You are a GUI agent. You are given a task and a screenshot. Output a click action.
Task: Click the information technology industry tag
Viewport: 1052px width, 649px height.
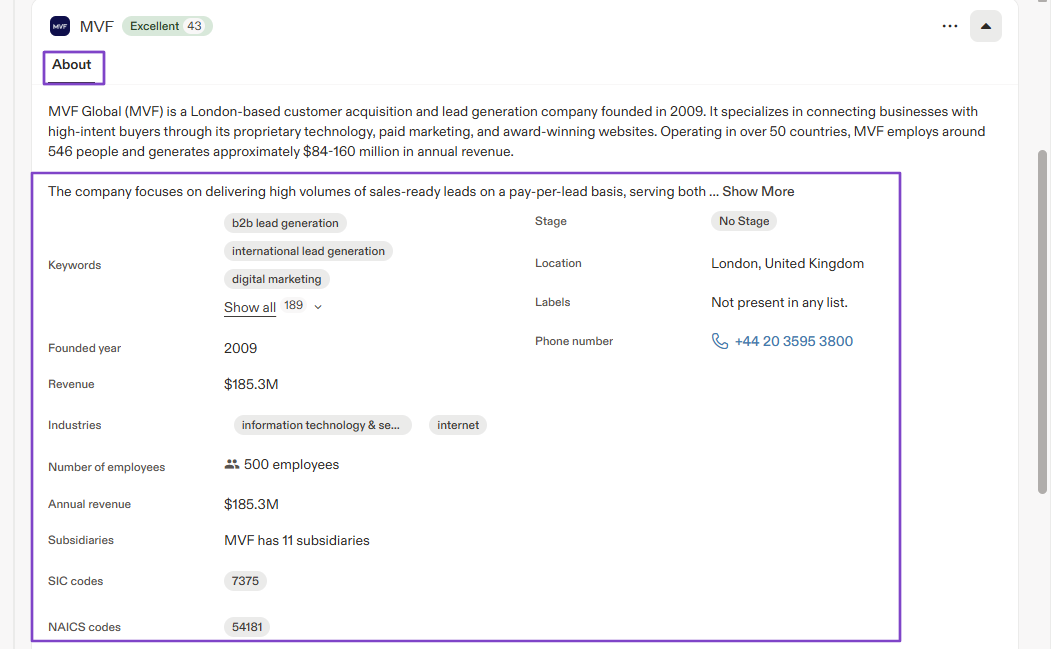pos(321,425)
